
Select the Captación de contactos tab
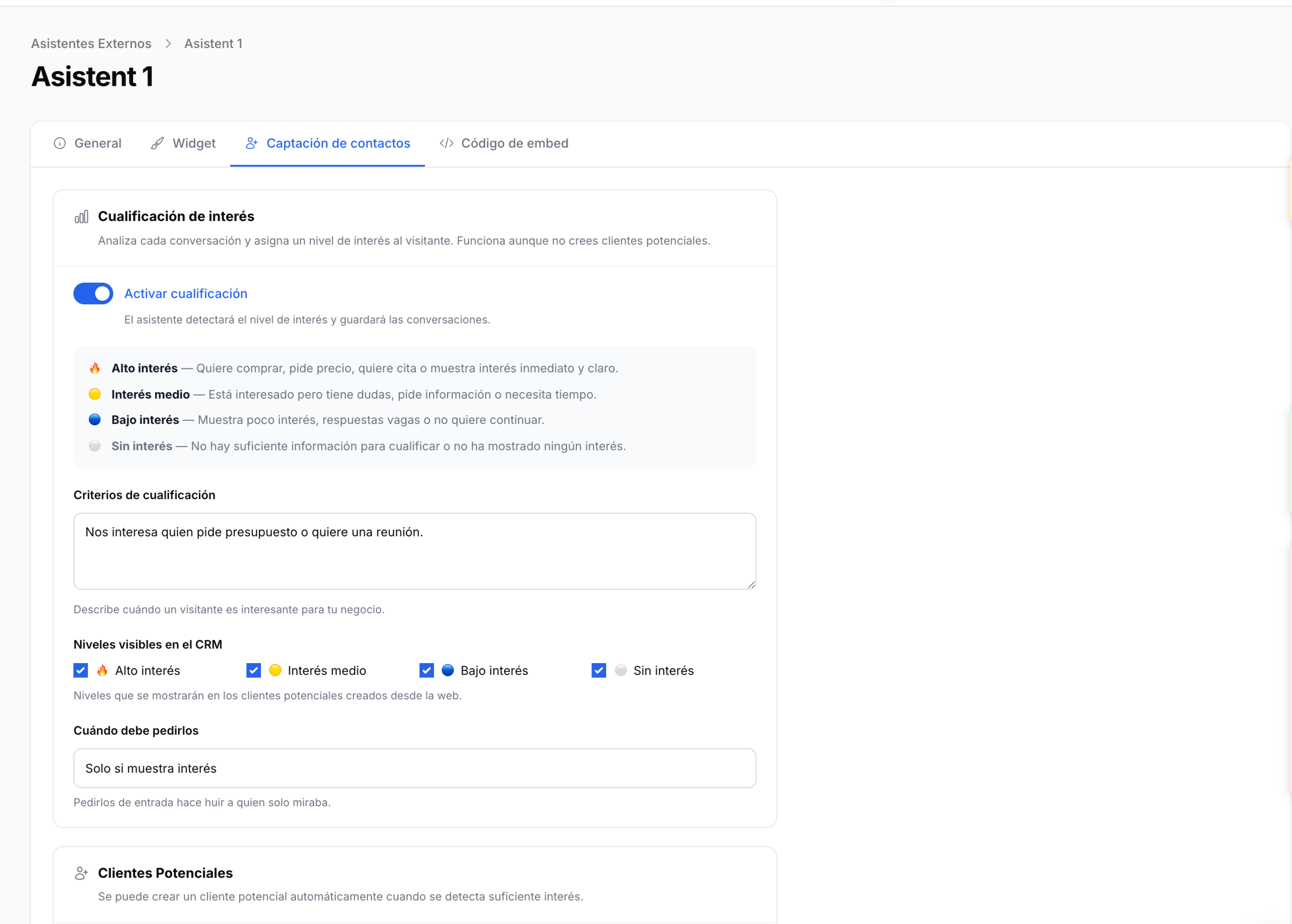tap(327, 143)
